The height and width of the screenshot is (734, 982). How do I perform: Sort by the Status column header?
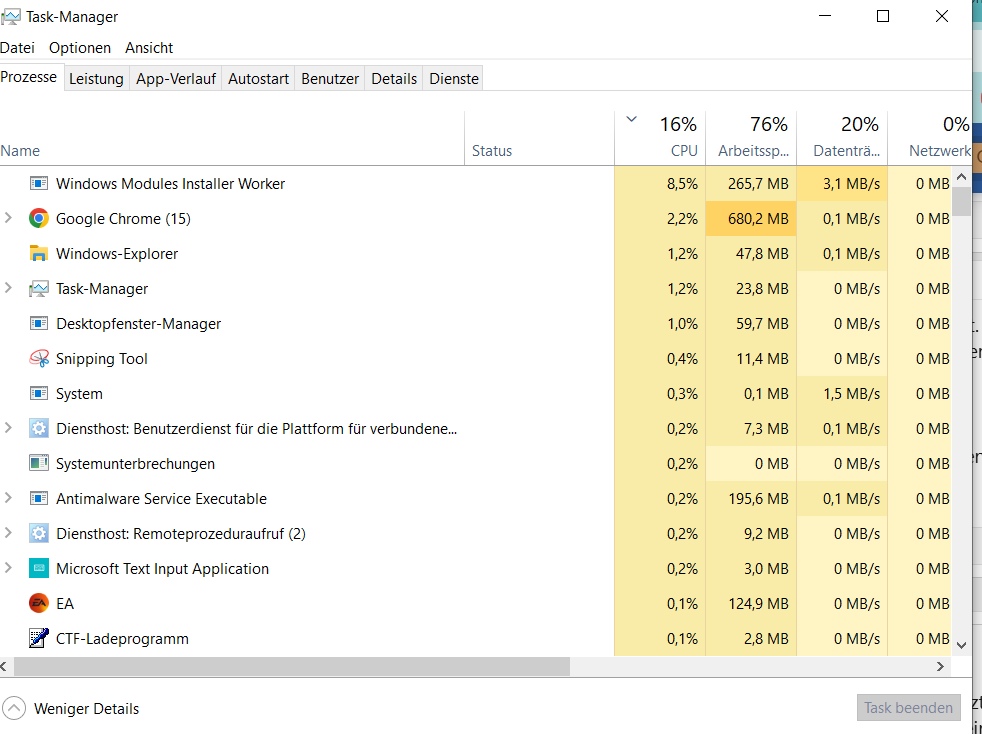tap(540, 139)
